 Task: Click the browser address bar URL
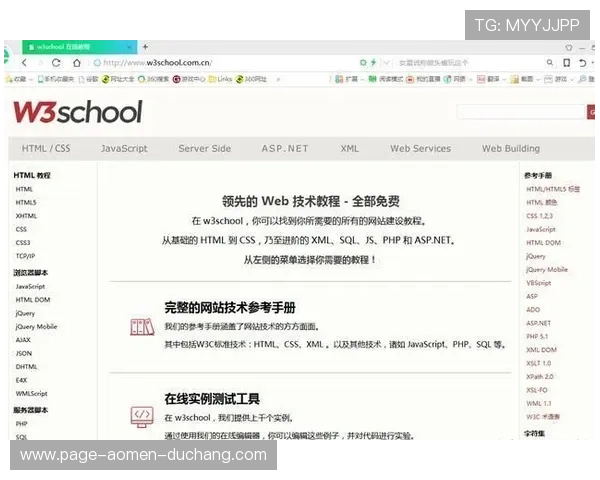[157, 63]
